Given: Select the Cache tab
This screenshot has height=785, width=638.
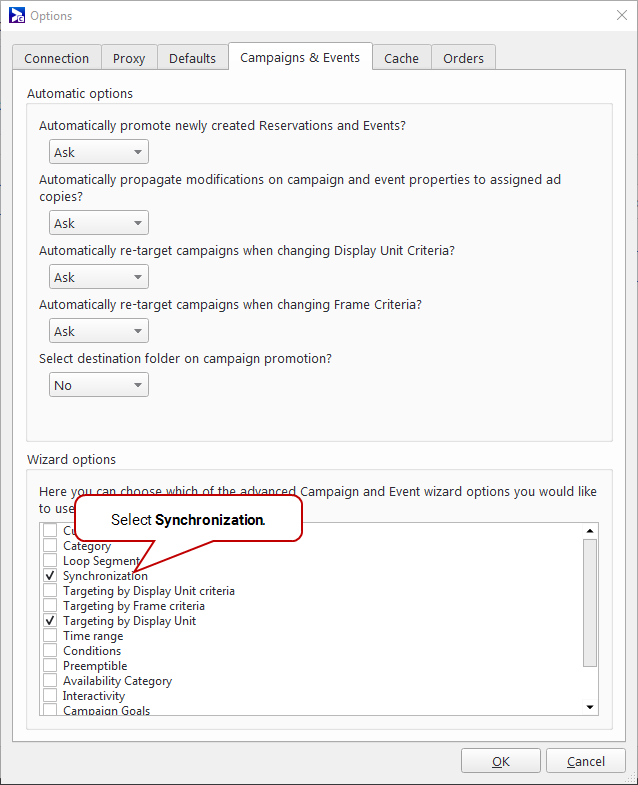Looking at the screenshot, I should click(401, 58).
